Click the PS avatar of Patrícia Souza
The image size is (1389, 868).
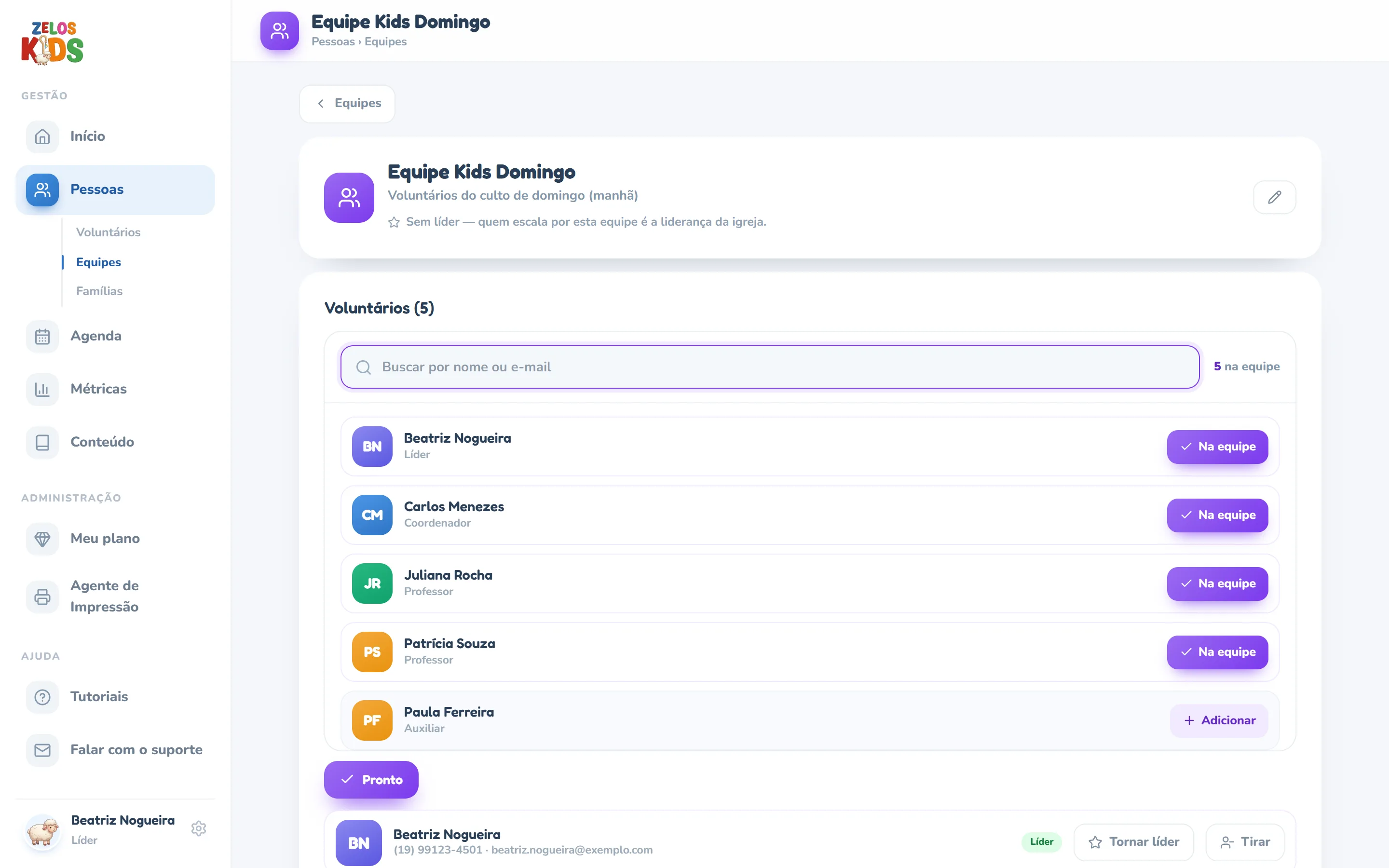(x=372, y=651)
